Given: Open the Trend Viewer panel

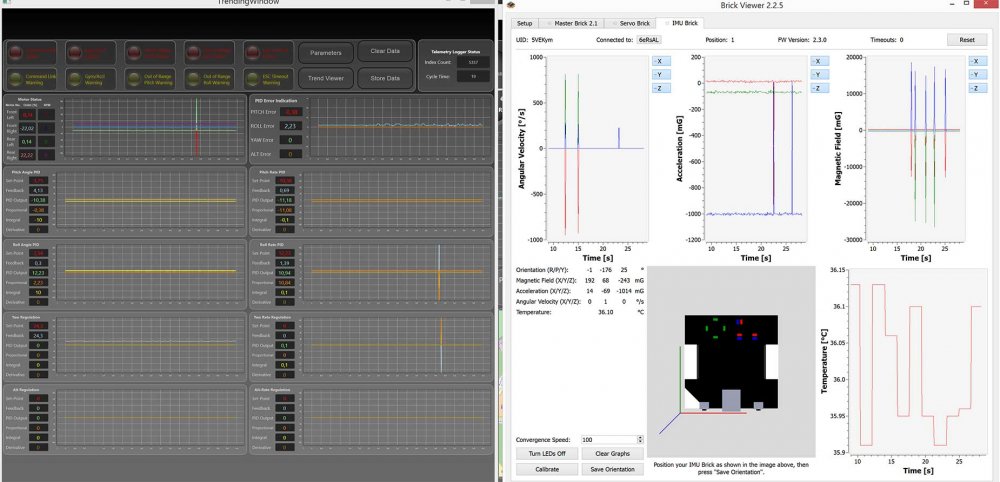Looking at the screenshot, I should pos(326,78).
